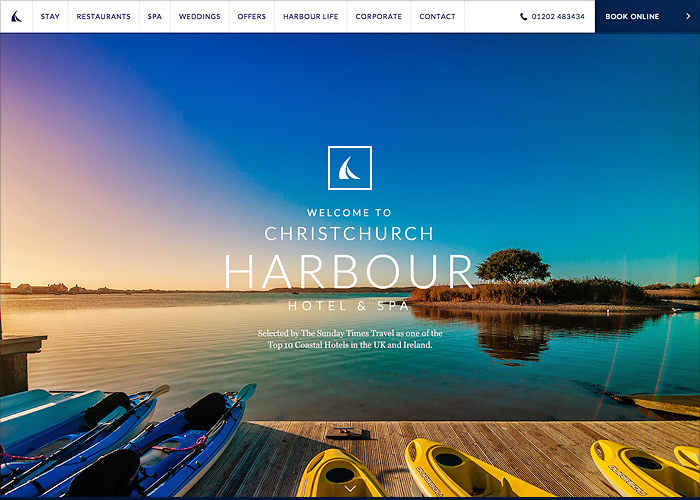Open the Weddings page

(200, 17)
